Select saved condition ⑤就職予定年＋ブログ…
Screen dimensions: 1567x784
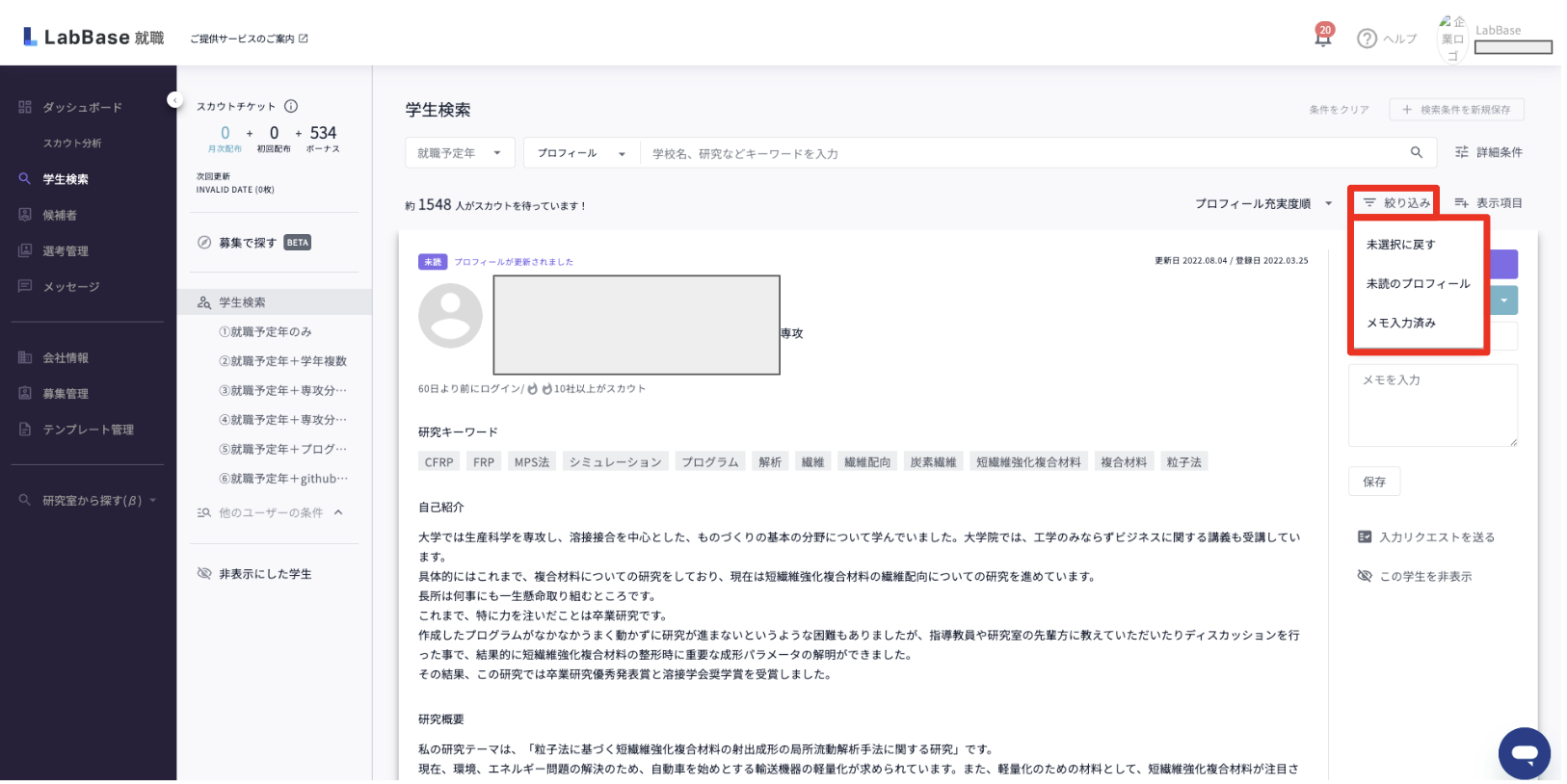click(282, 449)
